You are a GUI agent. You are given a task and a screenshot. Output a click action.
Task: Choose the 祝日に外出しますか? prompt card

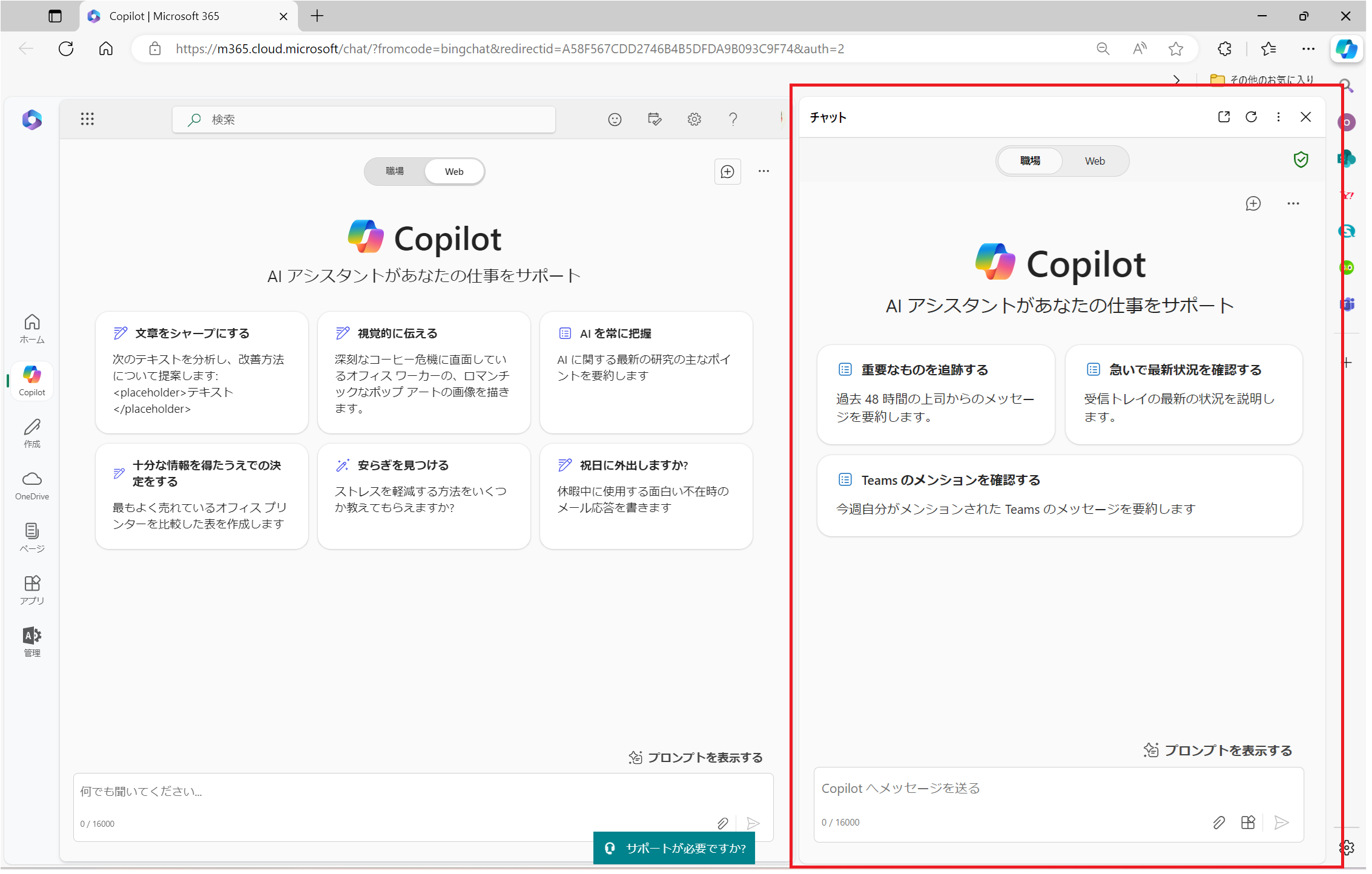[646, 497]
